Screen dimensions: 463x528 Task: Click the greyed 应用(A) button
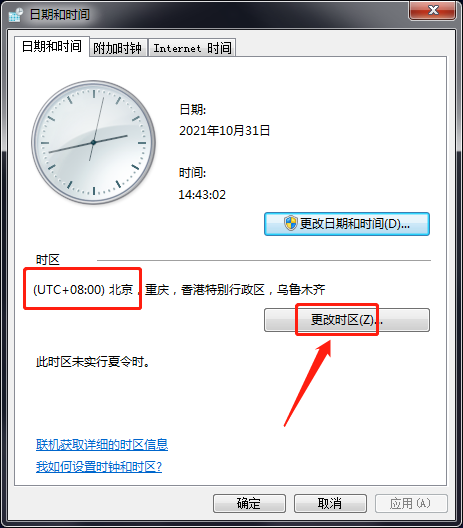pyautogui.click(x=411, y=503)
